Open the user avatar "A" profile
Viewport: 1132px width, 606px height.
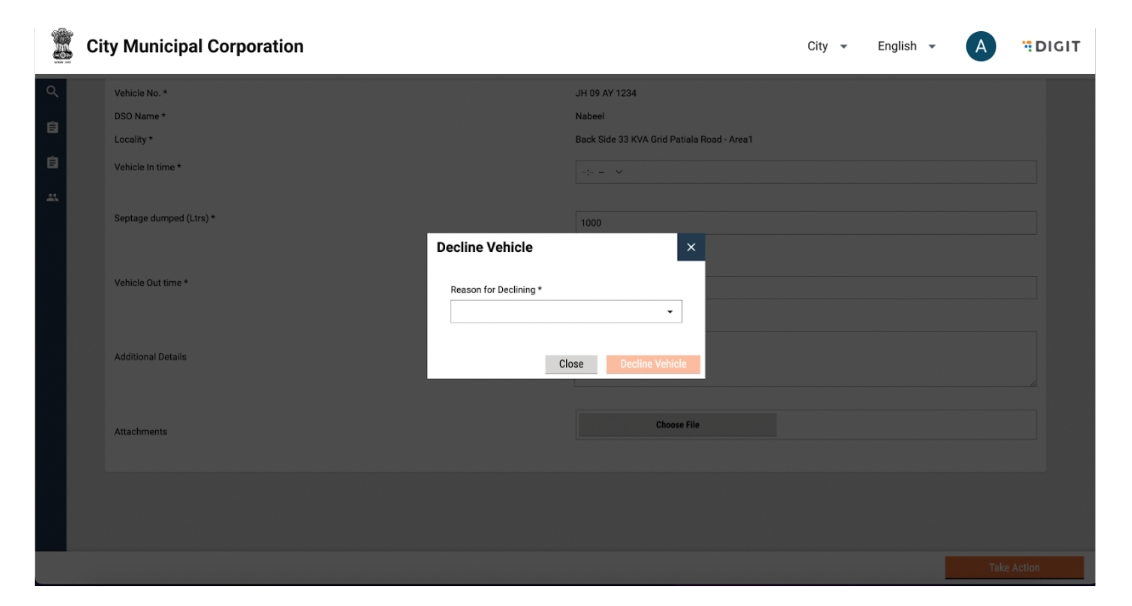click(x=981, y=47)
